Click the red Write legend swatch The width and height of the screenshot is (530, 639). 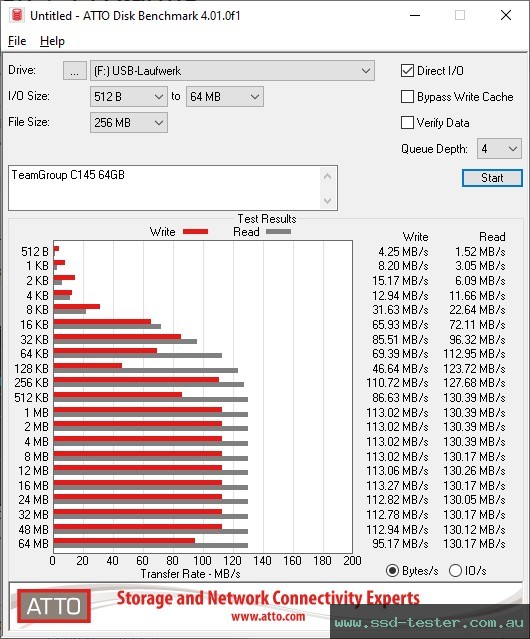point(196,232)
